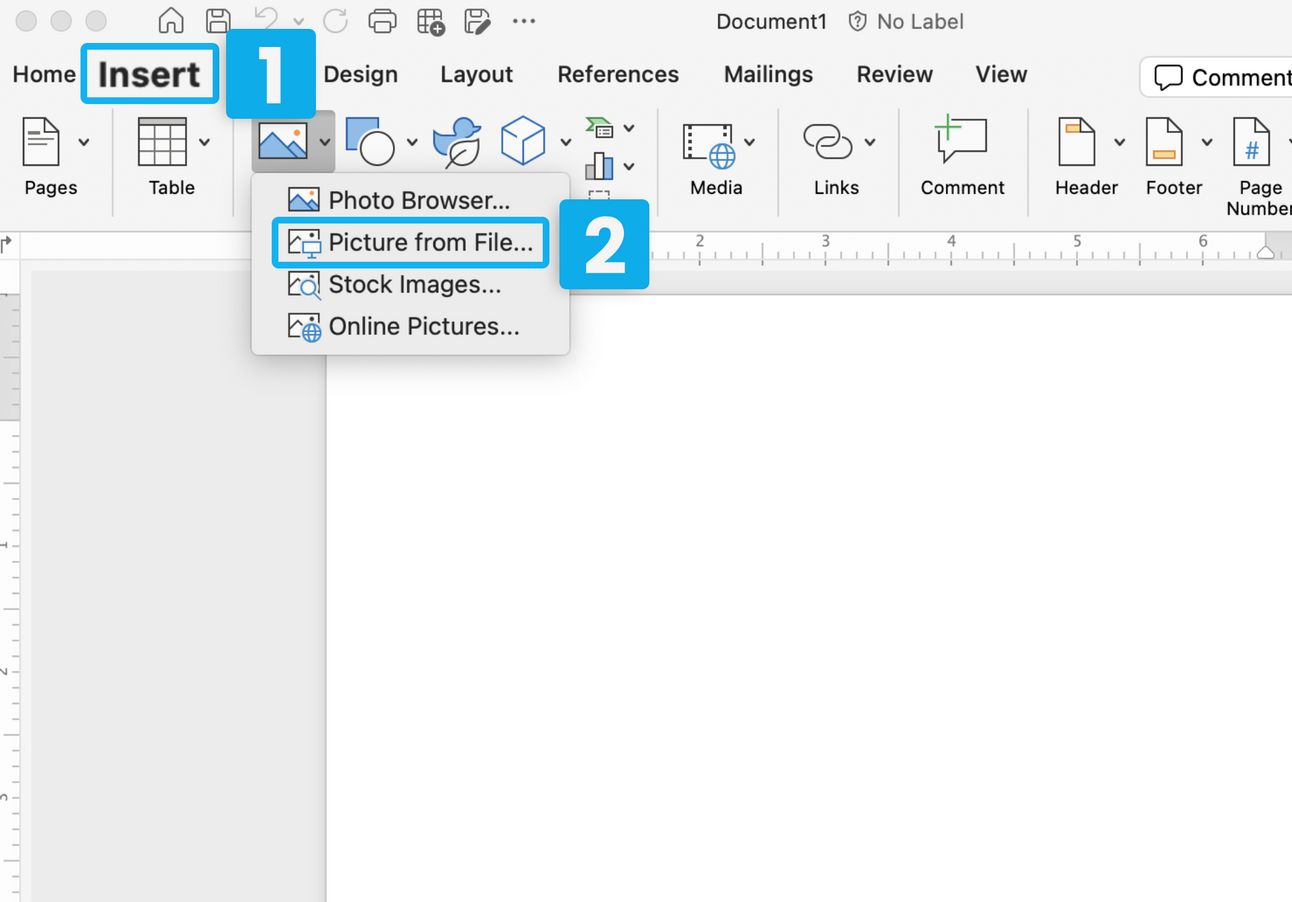Undo the last action

(266, 20)
